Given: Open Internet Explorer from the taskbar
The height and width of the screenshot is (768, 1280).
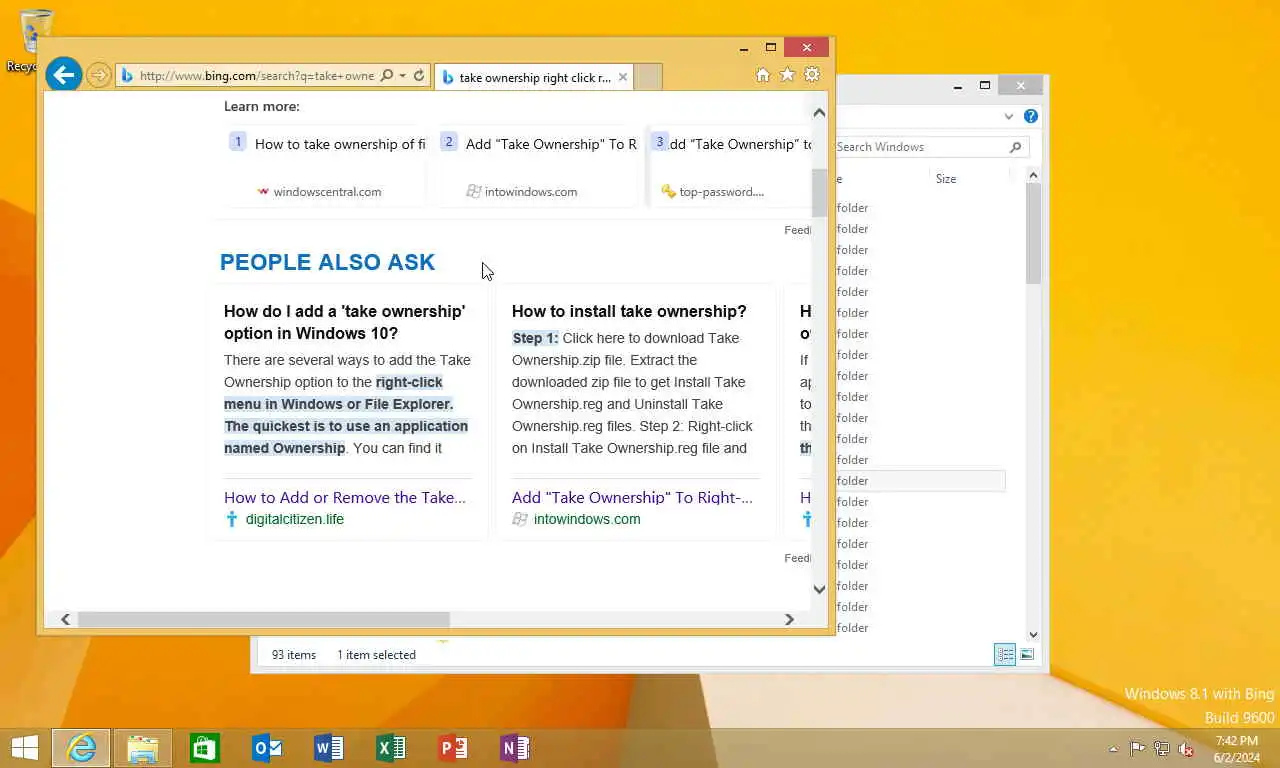Looking at the screenshot, I should 81,748.
